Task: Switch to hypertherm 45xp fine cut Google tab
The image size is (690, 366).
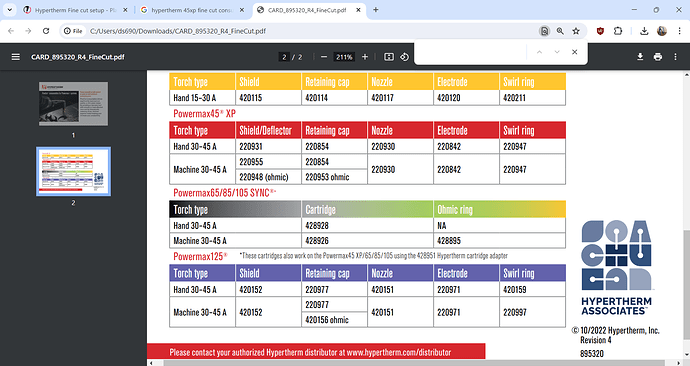Action: coord(193,10)
